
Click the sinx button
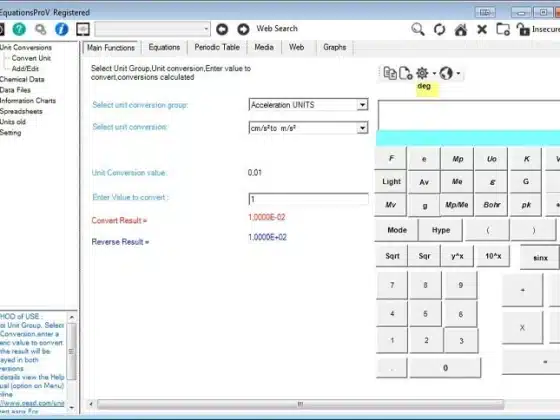coord(540,257)
